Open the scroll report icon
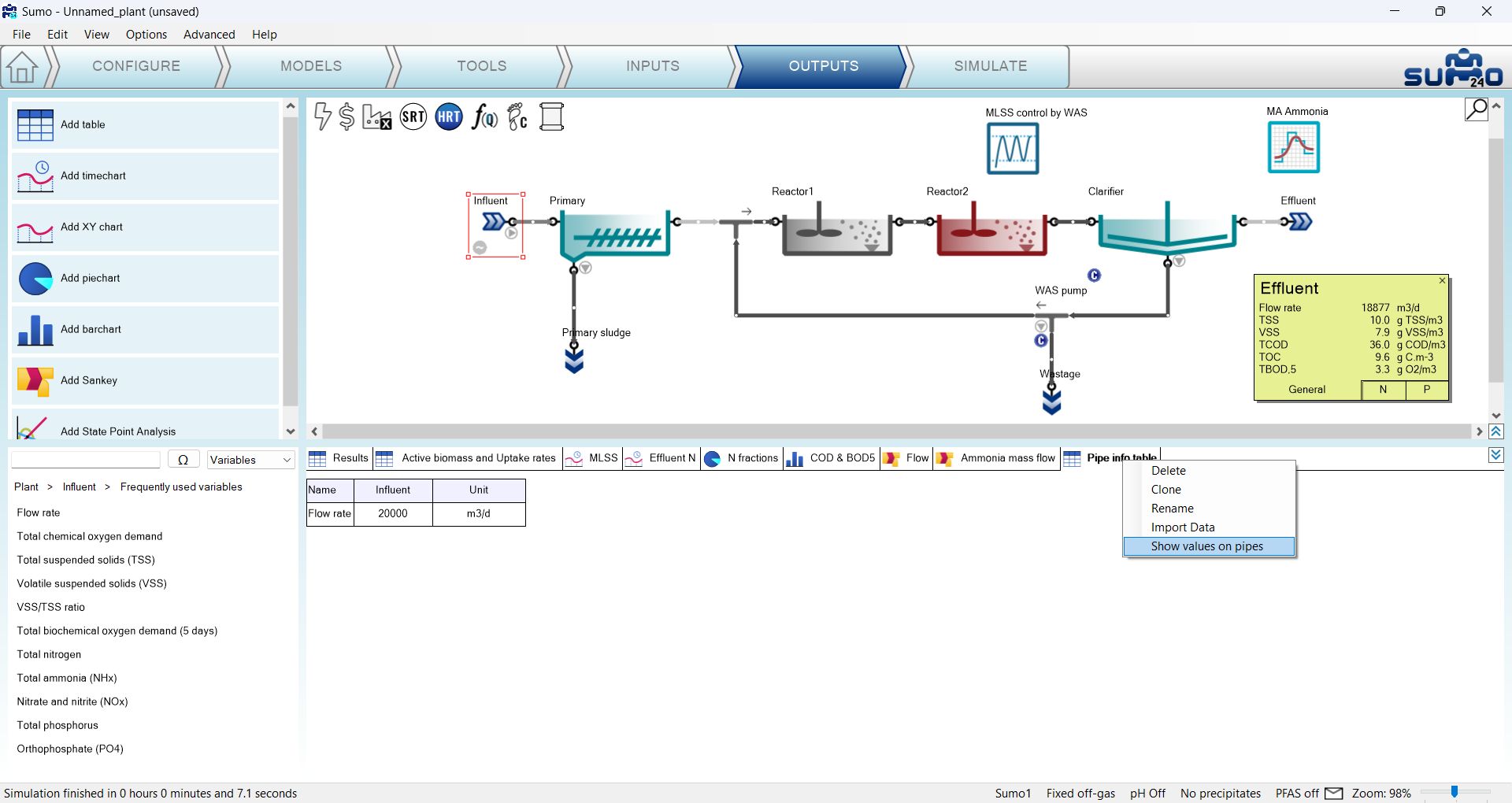Viewport: 1512px width, 803px height. tap(551, 117)
